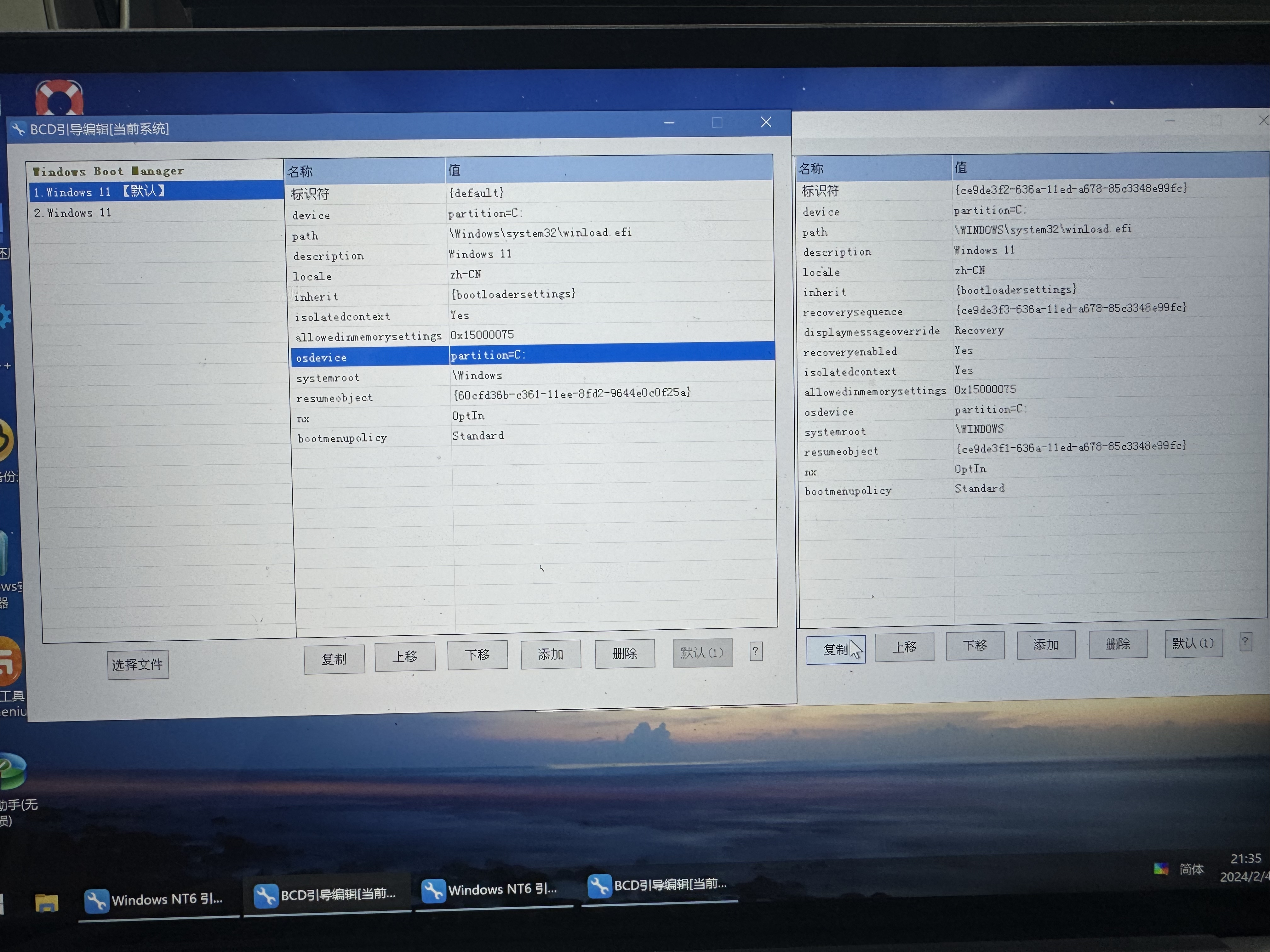Open first Windows NT6 taskbar item
The image size is (1270, 952).
point(155,899)
